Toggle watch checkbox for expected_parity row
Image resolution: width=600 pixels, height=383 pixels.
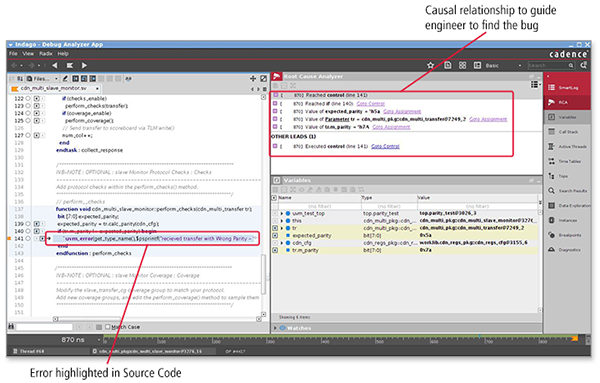275,235
